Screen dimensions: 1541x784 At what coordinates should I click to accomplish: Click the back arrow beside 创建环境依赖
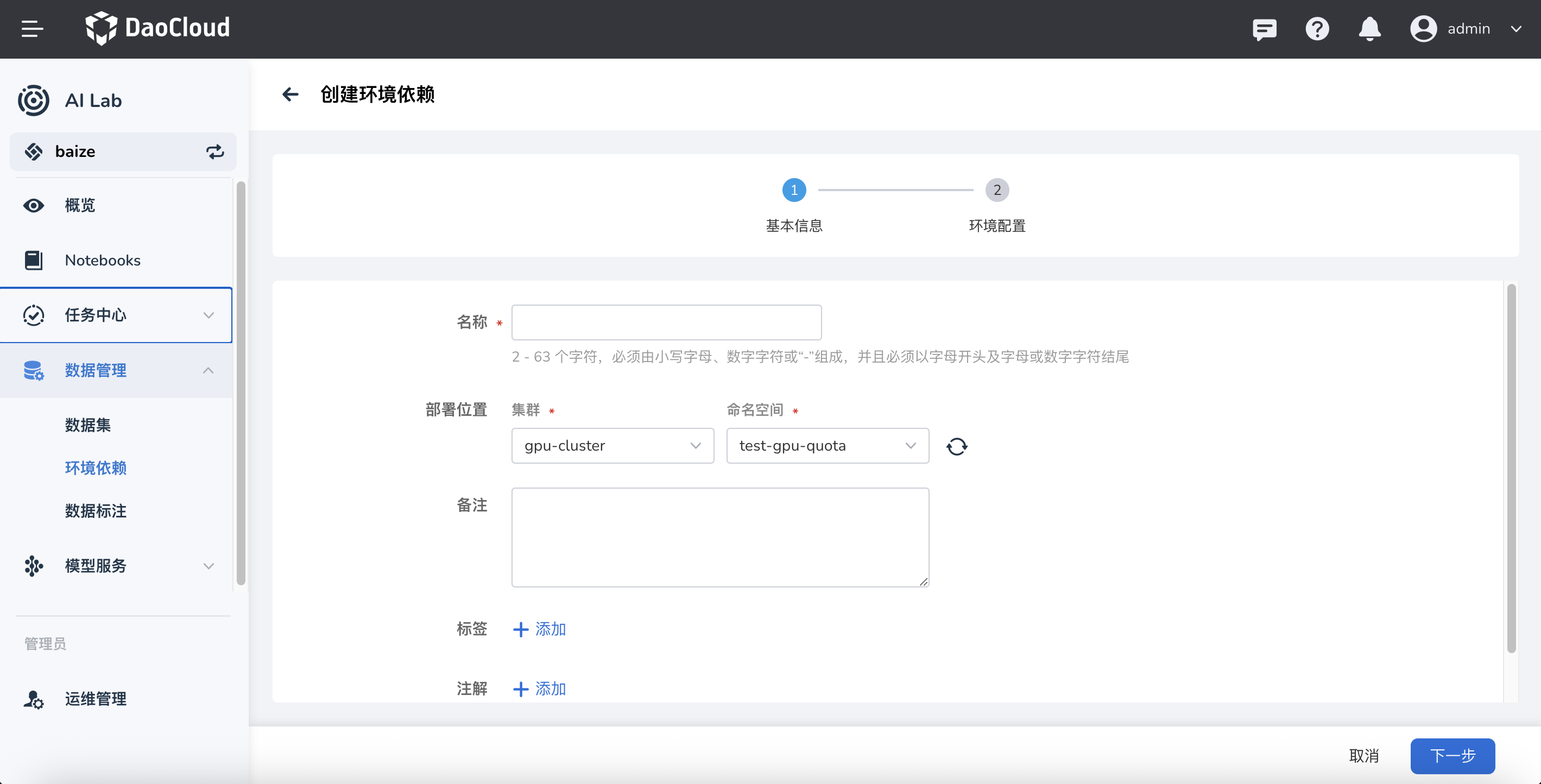coord(290,94)
